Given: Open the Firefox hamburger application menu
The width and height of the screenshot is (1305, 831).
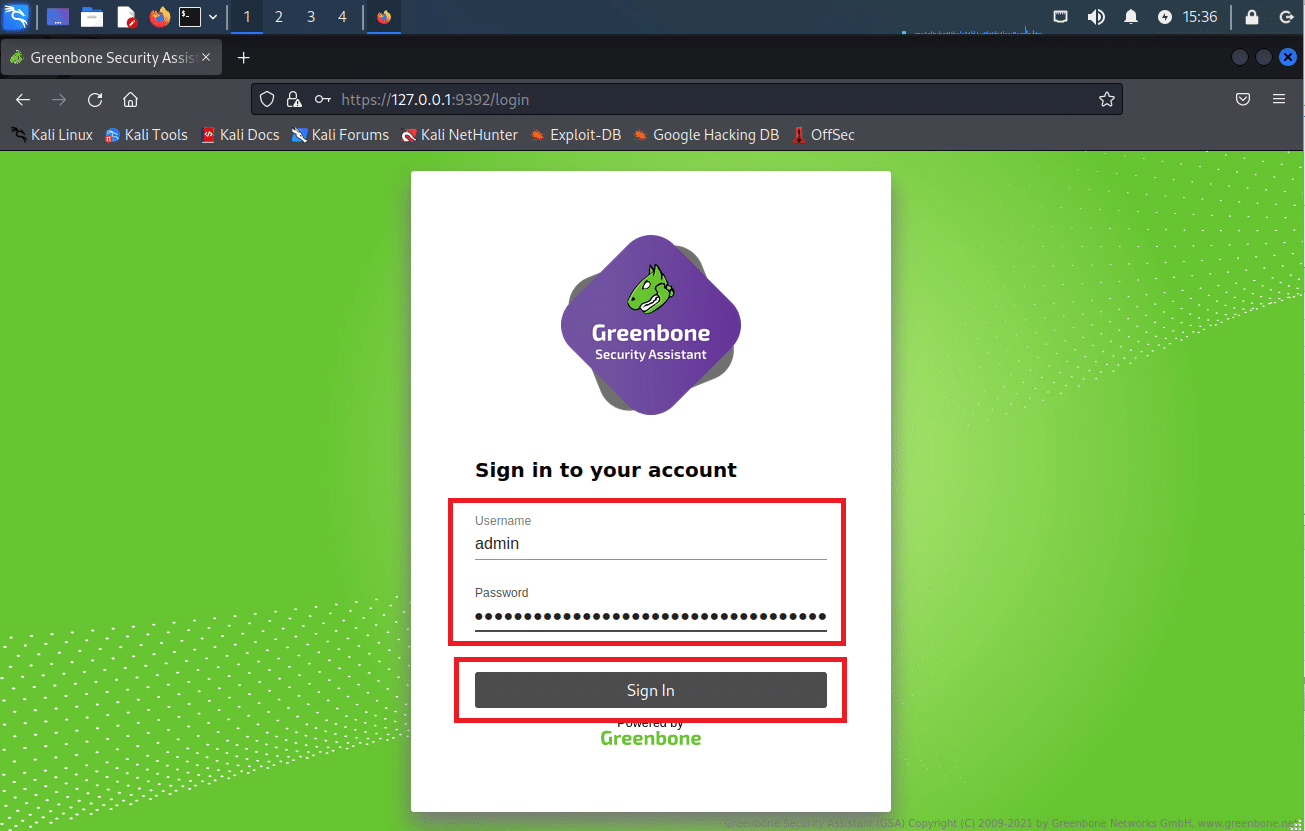Looking at the screenshot, I should [1279, 99].
